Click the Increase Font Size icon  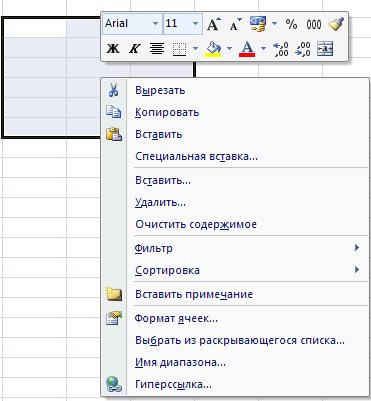213,24
